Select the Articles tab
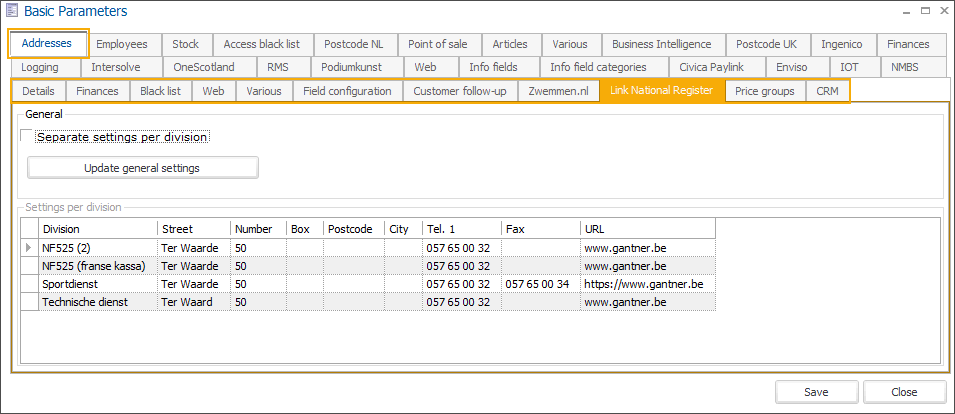The image size is (955, 414). pos(510,44)
